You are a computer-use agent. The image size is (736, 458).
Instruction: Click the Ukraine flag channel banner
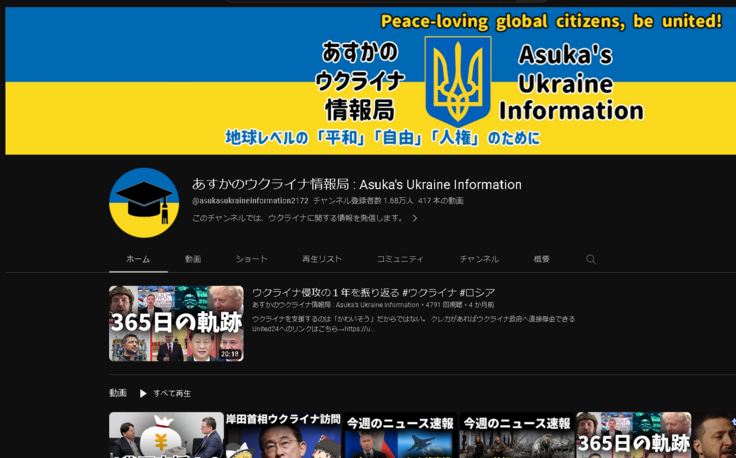point(370,81)
